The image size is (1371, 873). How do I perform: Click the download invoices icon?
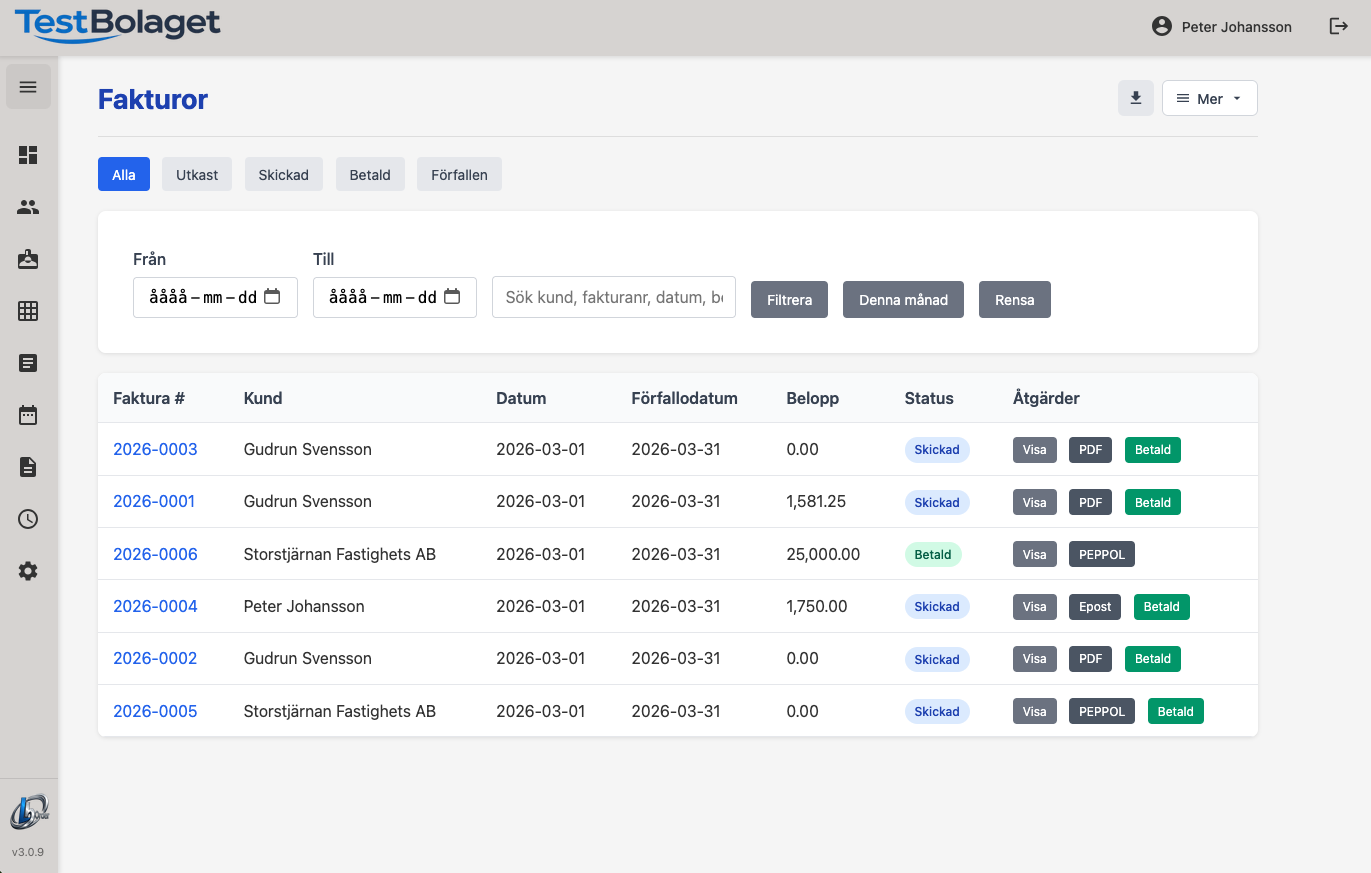1135,98
